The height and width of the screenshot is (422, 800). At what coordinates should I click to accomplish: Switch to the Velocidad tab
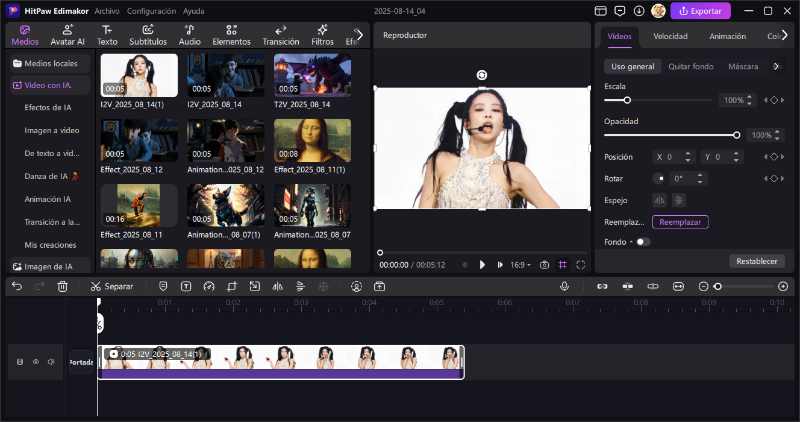(x=670, y=36)
